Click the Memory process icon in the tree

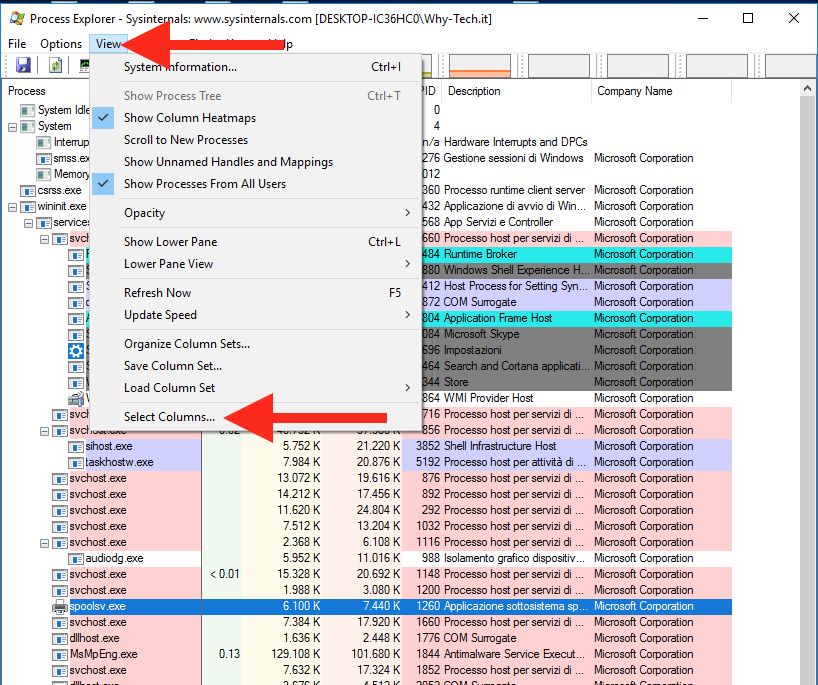coord(43,174)
